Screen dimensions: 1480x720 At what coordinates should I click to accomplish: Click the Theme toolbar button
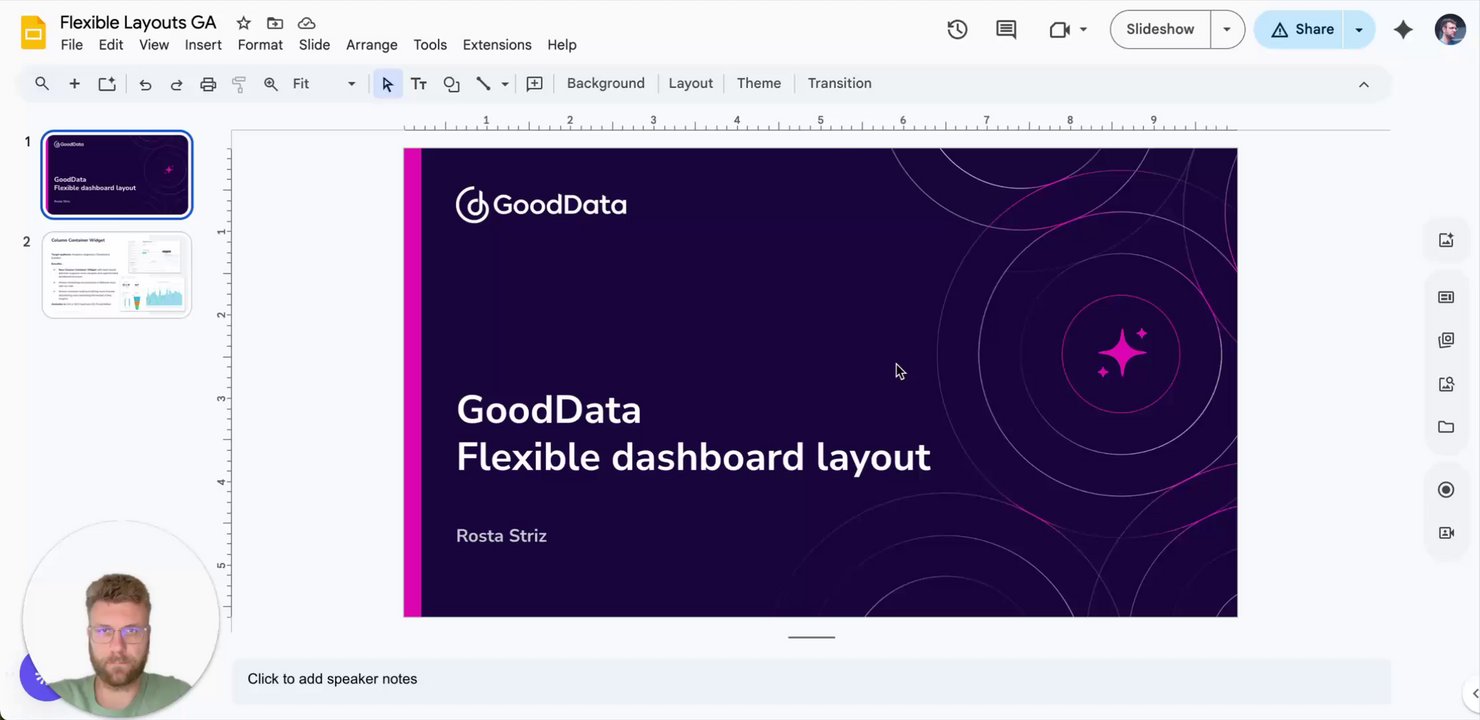tap(759, 84)
